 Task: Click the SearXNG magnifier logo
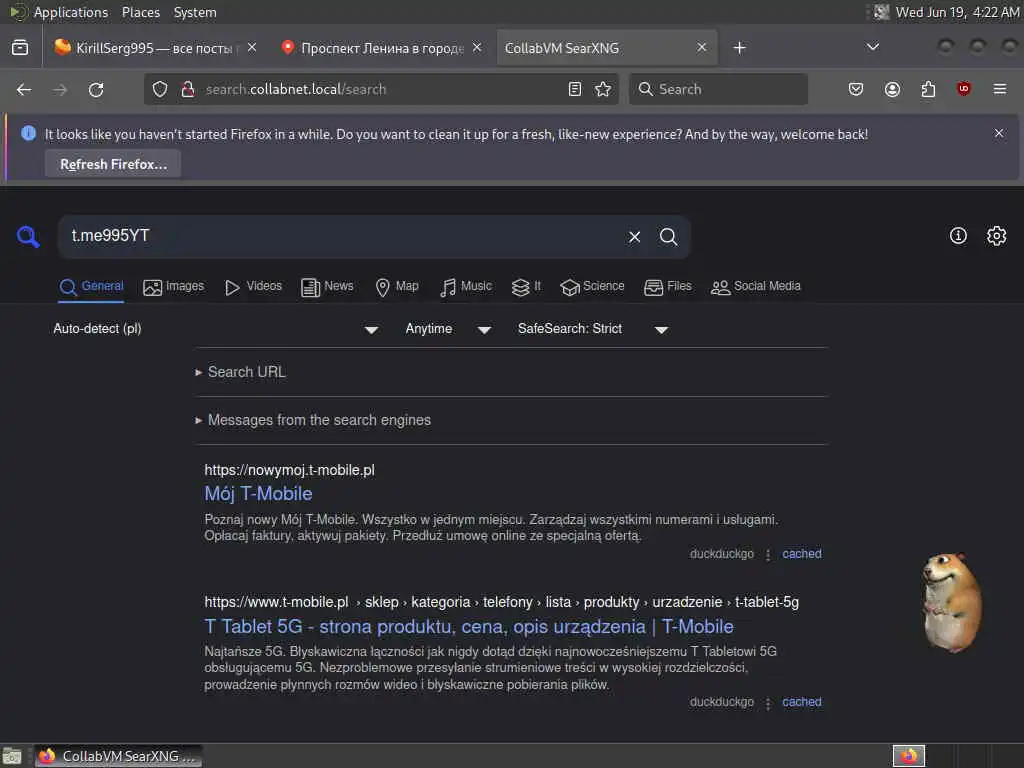tap(28, 236)
